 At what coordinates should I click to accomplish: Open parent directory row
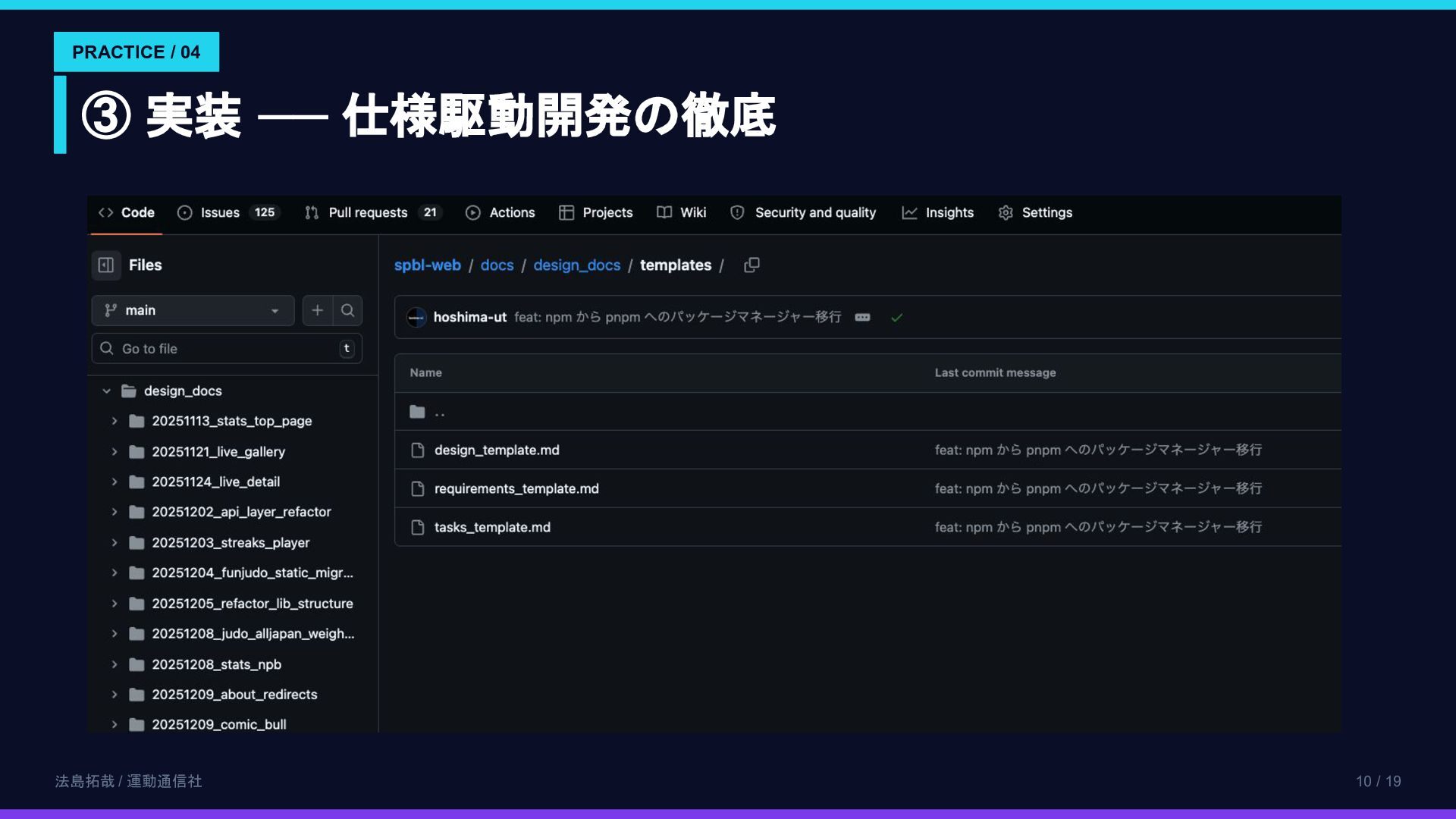tap(439, 412)
